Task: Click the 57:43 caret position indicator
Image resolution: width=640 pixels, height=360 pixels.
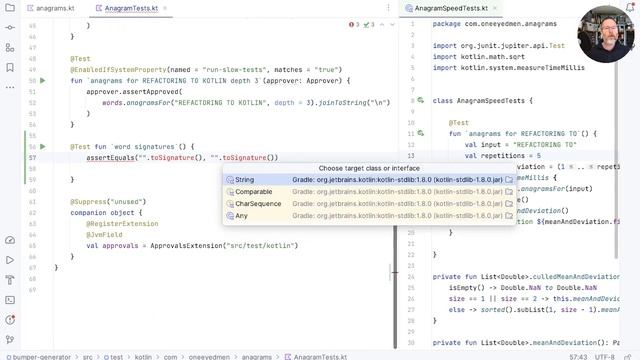Action: (578, 357)
